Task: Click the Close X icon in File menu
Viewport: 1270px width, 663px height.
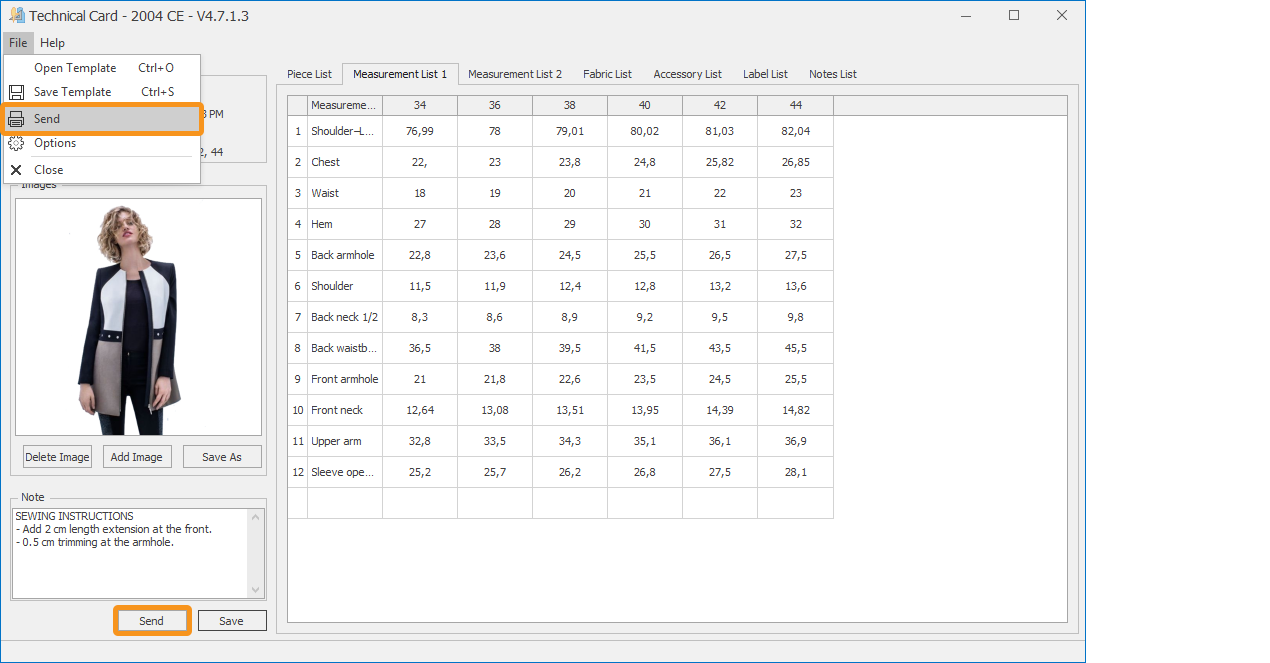Action: pos(16,170)
